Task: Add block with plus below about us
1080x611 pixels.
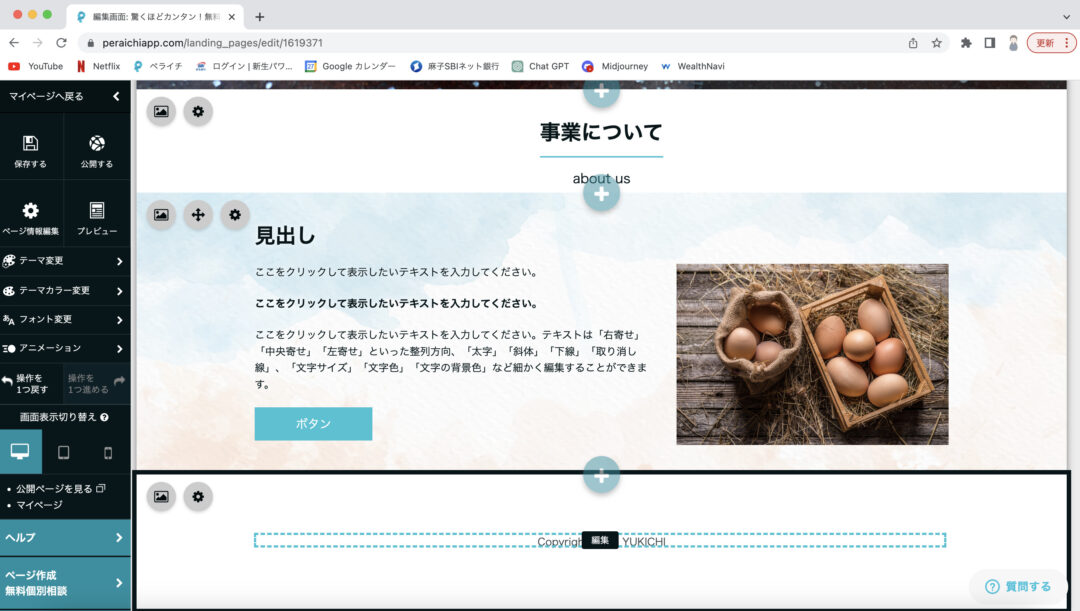Action: click(601, 194)
